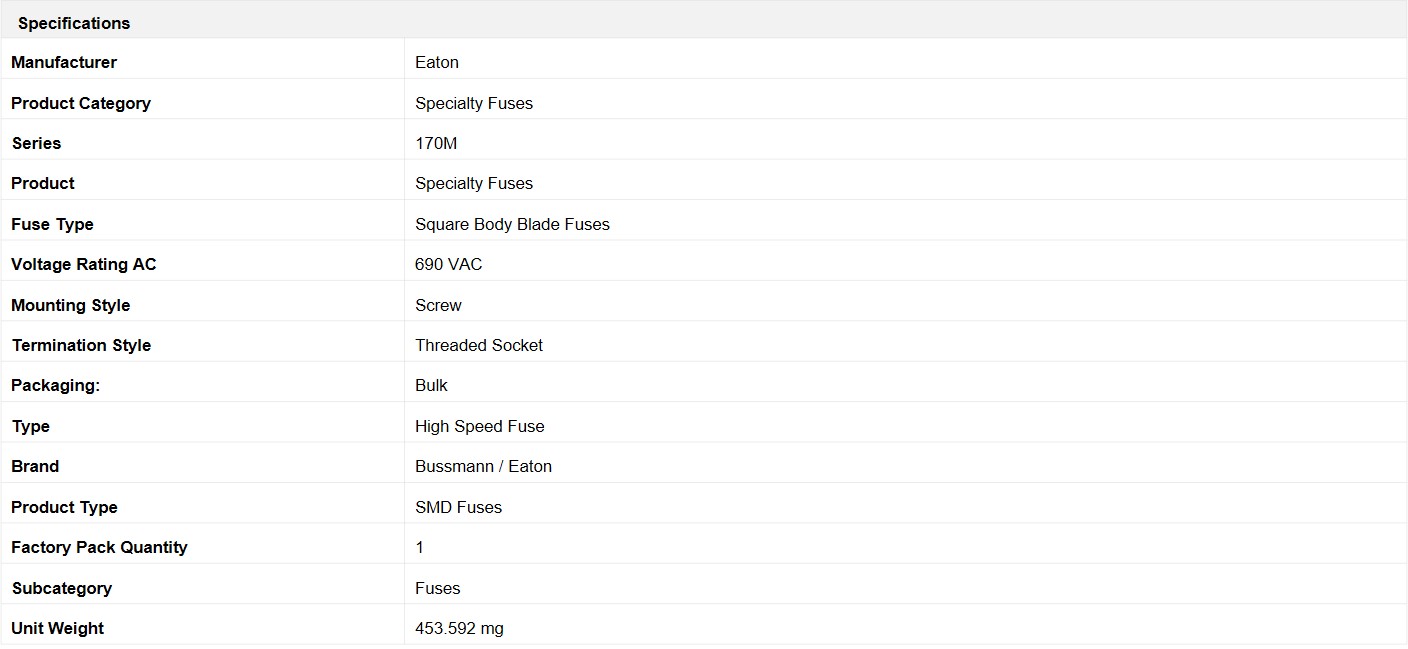This screenshot has width=1408, height=649.
Task: Select the 690 VAC value
Action: coord(448,264)
